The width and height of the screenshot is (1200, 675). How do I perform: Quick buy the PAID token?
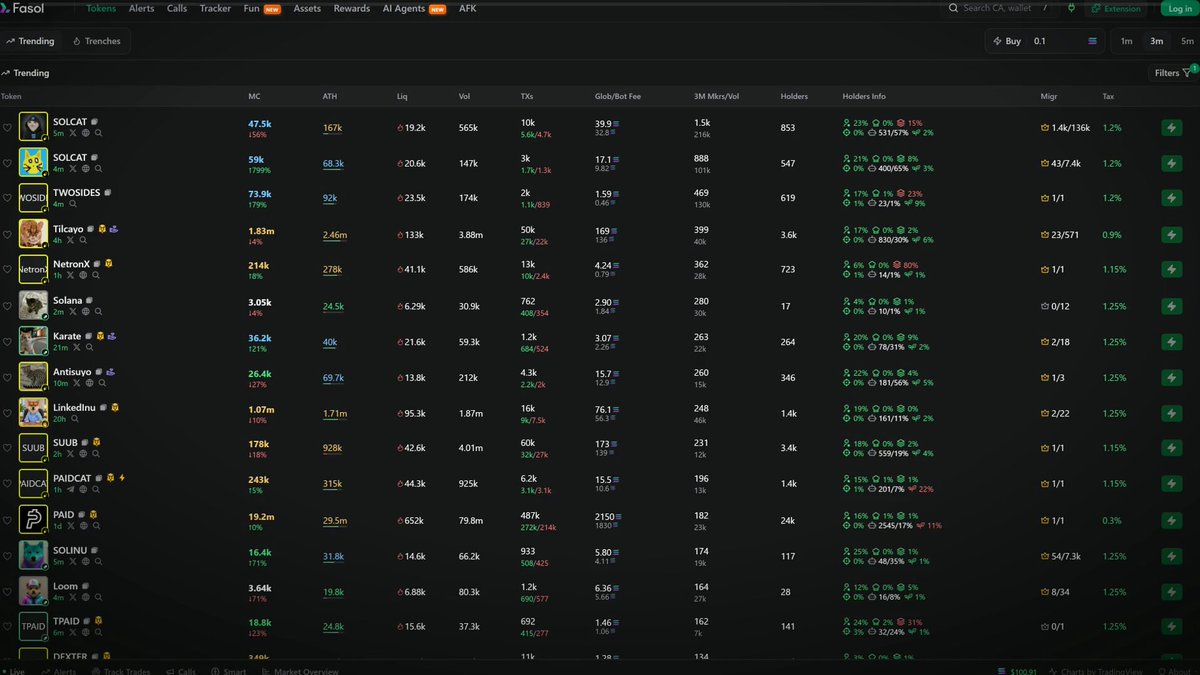pyautogui.click(x=1170, y=521)
